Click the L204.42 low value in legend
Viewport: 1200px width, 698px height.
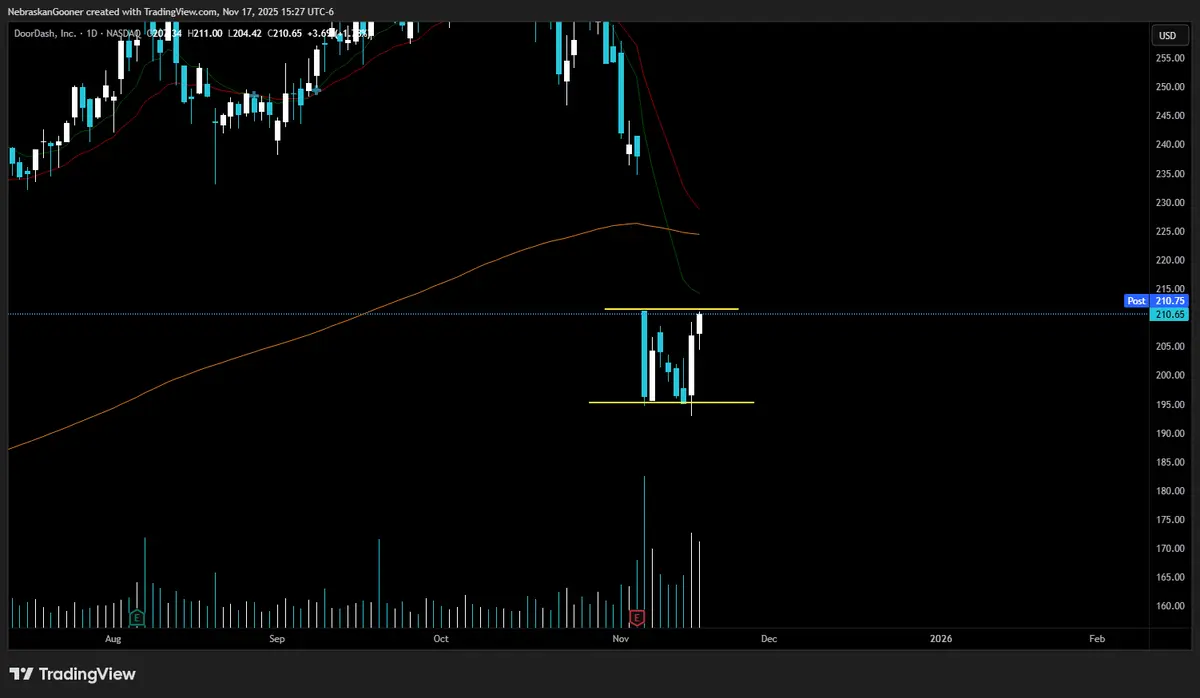tap(244, 34)
